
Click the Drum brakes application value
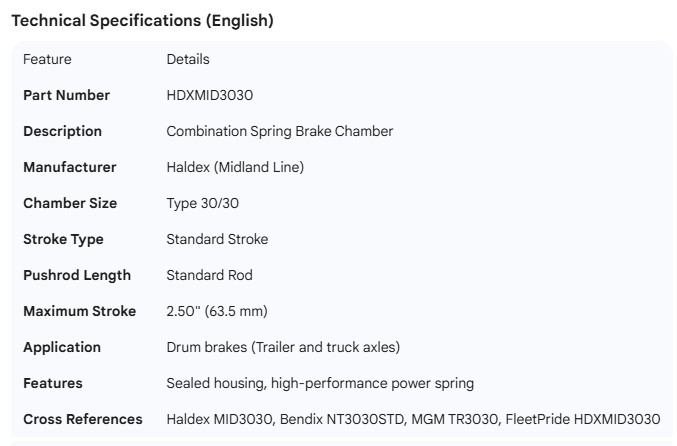pyautogui.click(x=283, y=347)
